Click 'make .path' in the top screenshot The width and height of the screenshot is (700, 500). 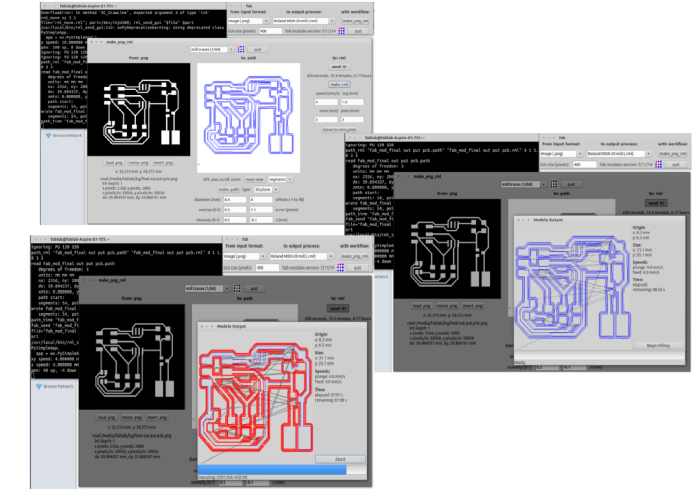pyautogui.click(x=229, y=189)
